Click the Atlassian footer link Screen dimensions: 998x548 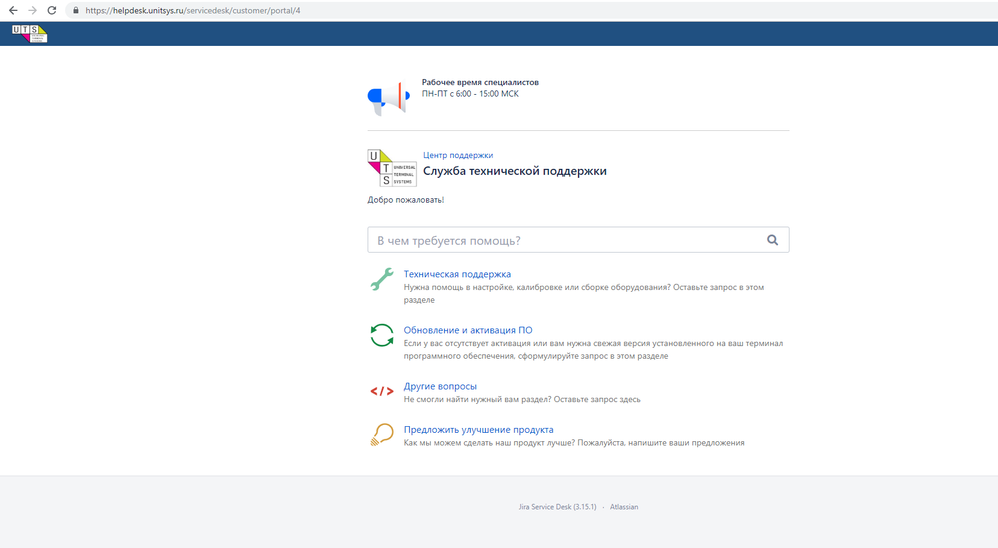point(624,507)
